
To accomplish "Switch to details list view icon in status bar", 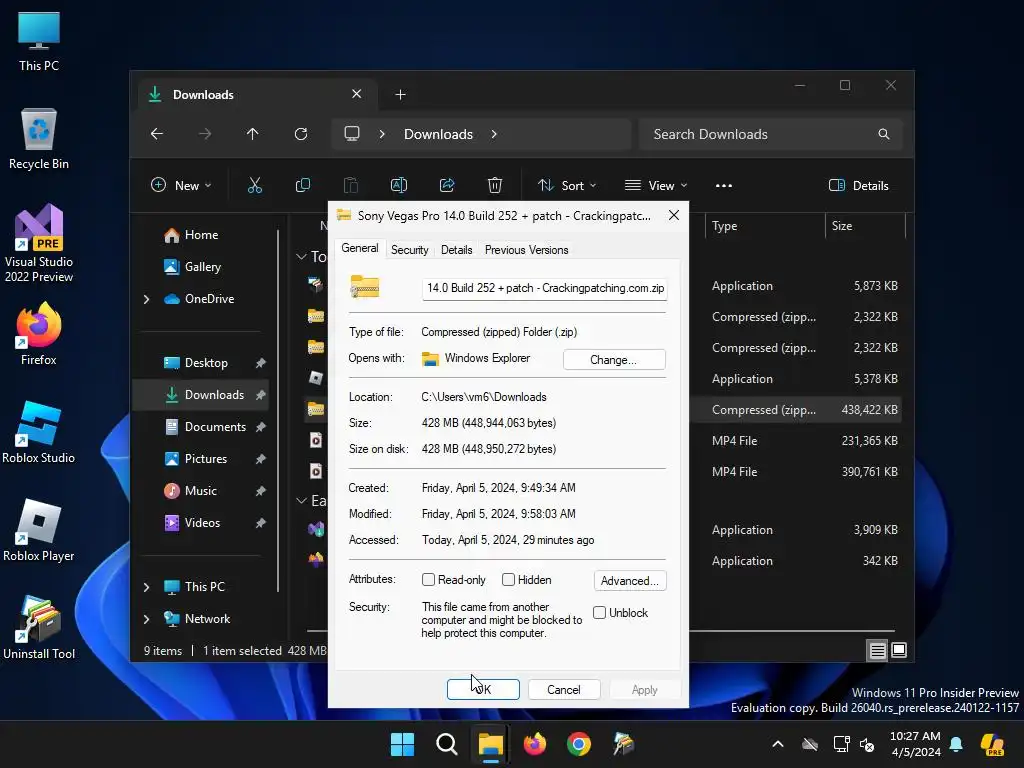I will tap(877, 650).
